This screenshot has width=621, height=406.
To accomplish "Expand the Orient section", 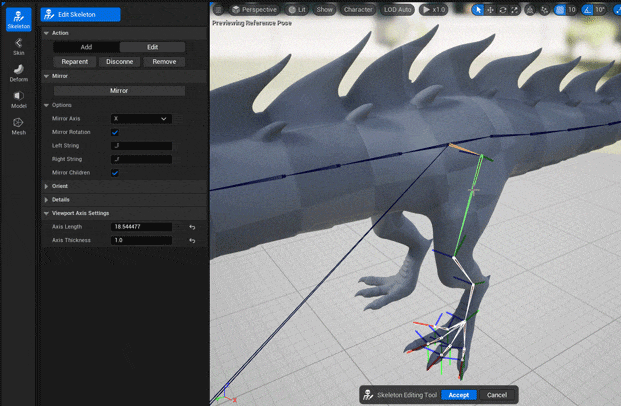I will (x=46, y=186).
